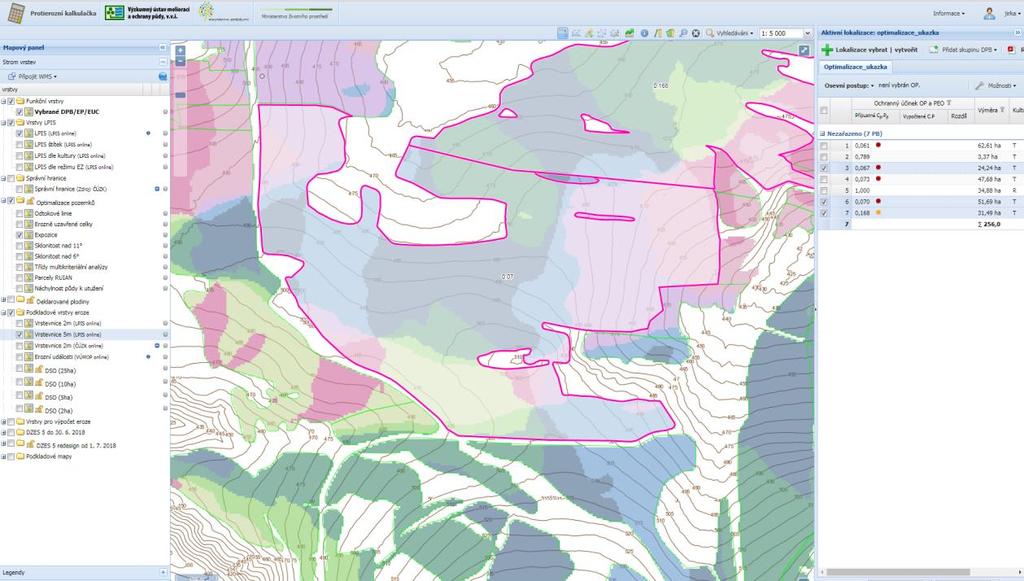Screen dimensions: 1024x581
Task: Click the info dot on LPIS layer row
Action: pyautogui.click(x=148, y=133)
